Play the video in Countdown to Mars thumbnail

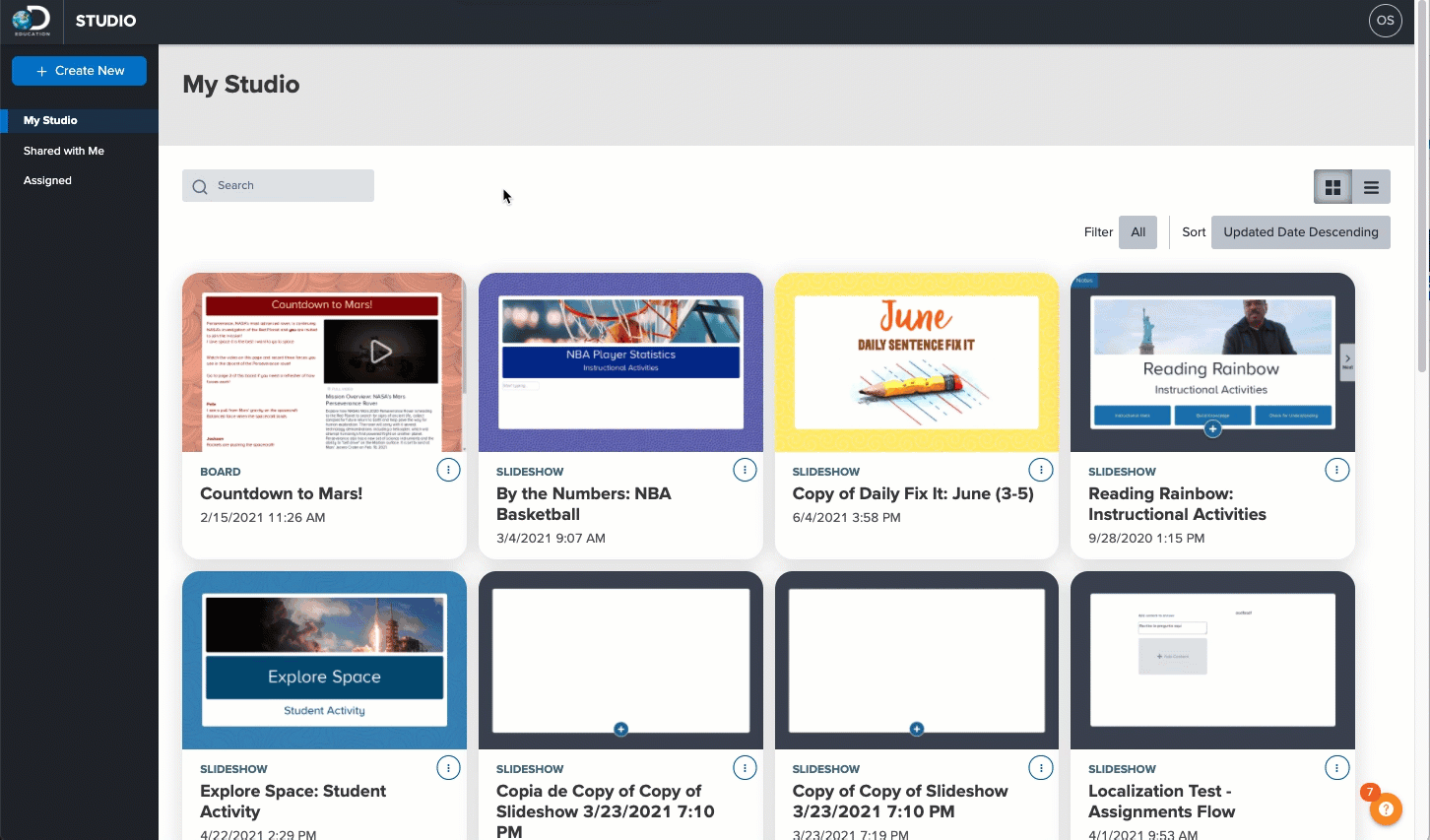coord(381,352)
